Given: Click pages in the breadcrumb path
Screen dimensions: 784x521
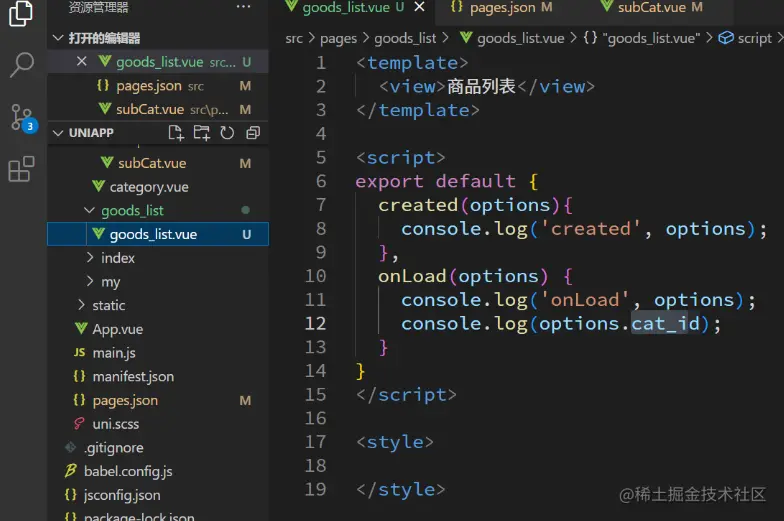Looking at the screenshot, I should pos(338,38).
